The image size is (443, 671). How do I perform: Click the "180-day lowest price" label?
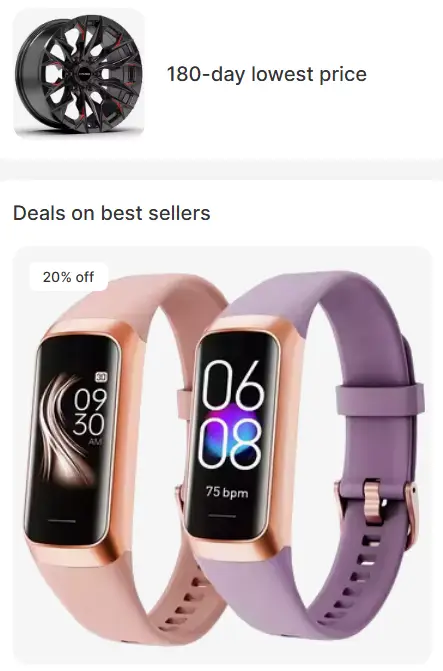point(266,74)
